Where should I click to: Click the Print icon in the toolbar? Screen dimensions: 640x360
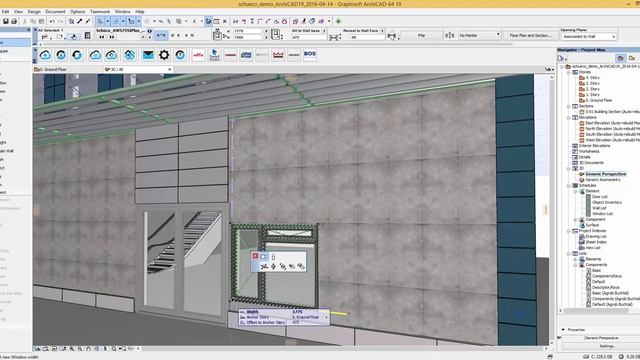click(14, 21)
